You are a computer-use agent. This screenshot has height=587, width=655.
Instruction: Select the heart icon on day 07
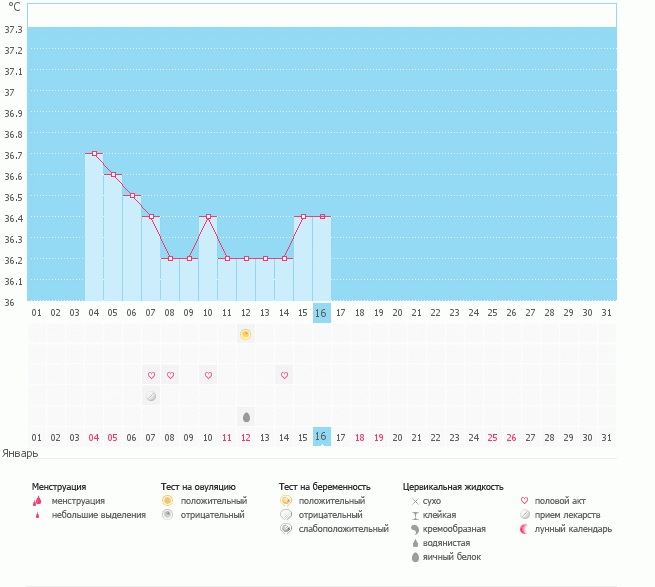coord(151,375)
